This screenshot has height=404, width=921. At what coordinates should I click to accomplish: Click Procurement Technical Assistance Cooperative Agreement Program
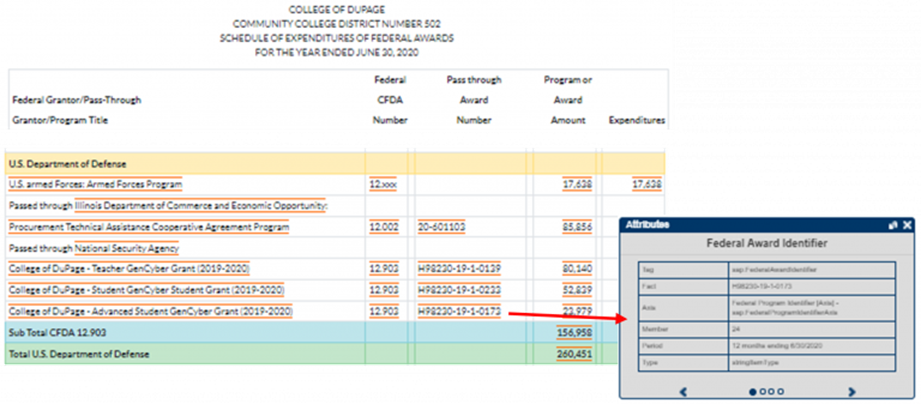154,227
